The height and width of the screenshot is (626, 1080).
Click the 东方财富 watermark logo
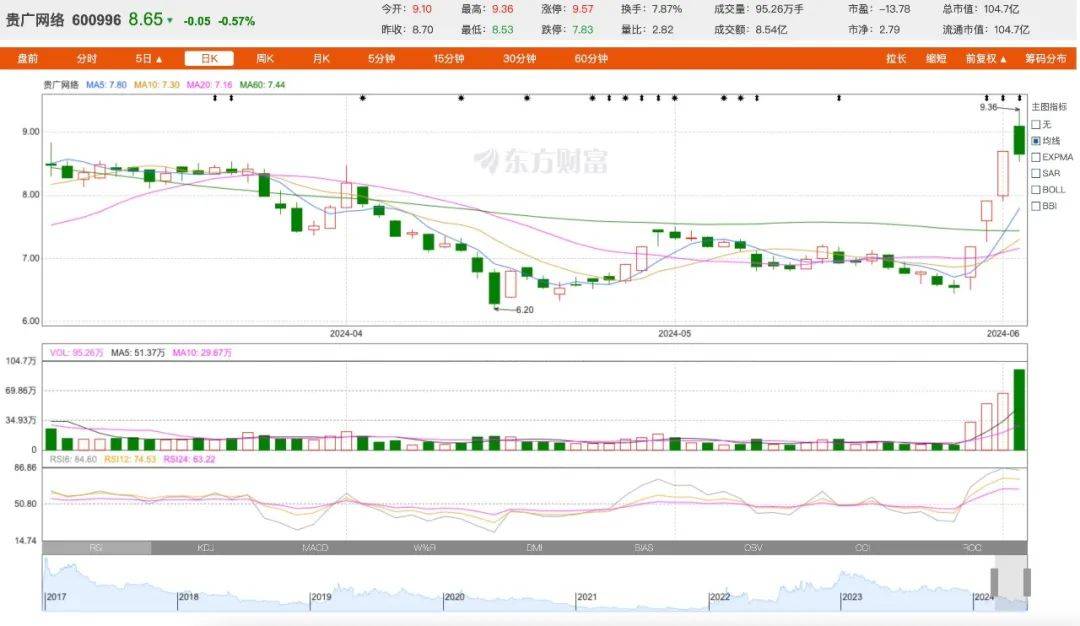540,160
